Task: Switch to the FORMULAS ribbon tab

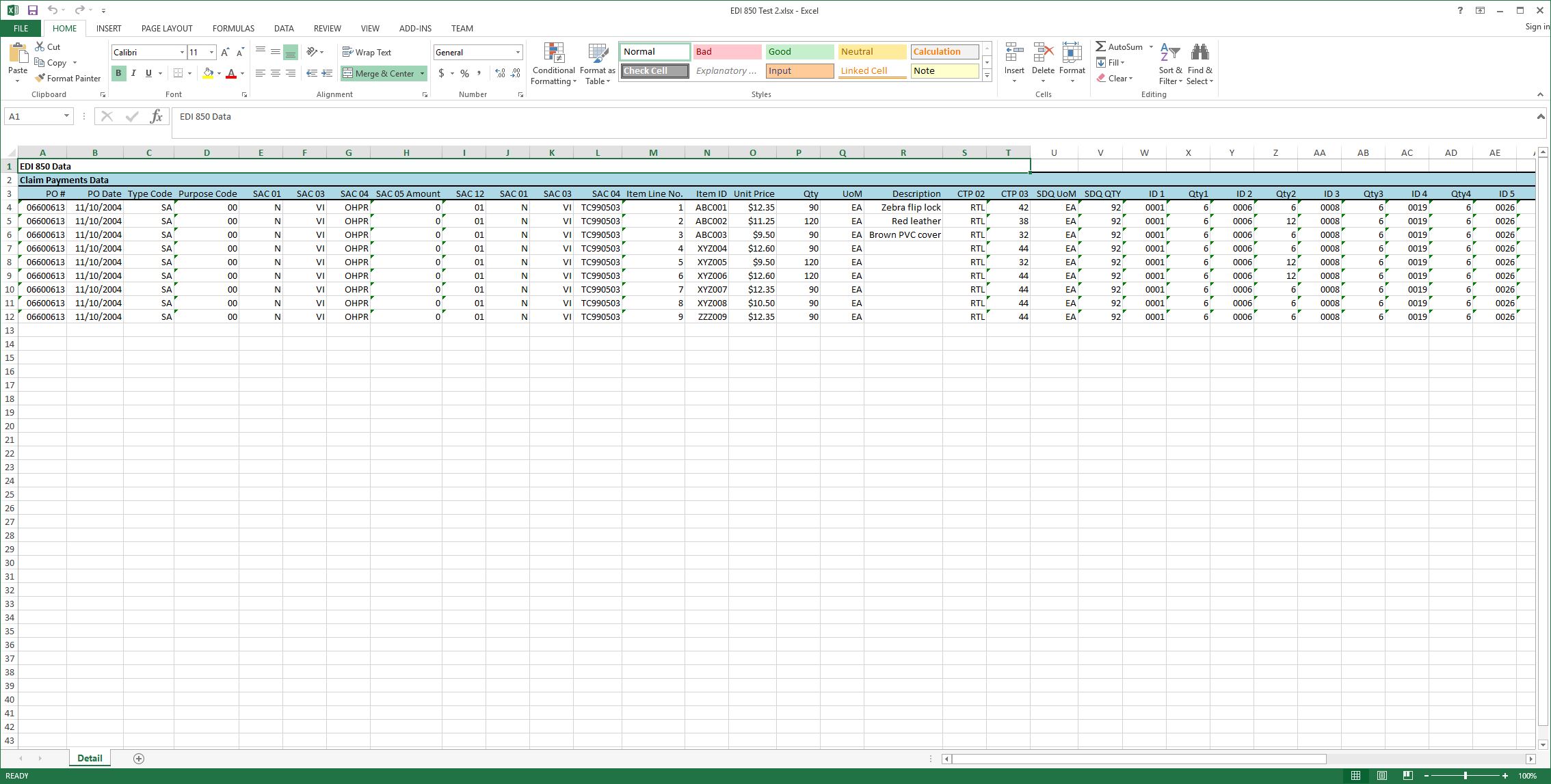Action: [233, 28]
